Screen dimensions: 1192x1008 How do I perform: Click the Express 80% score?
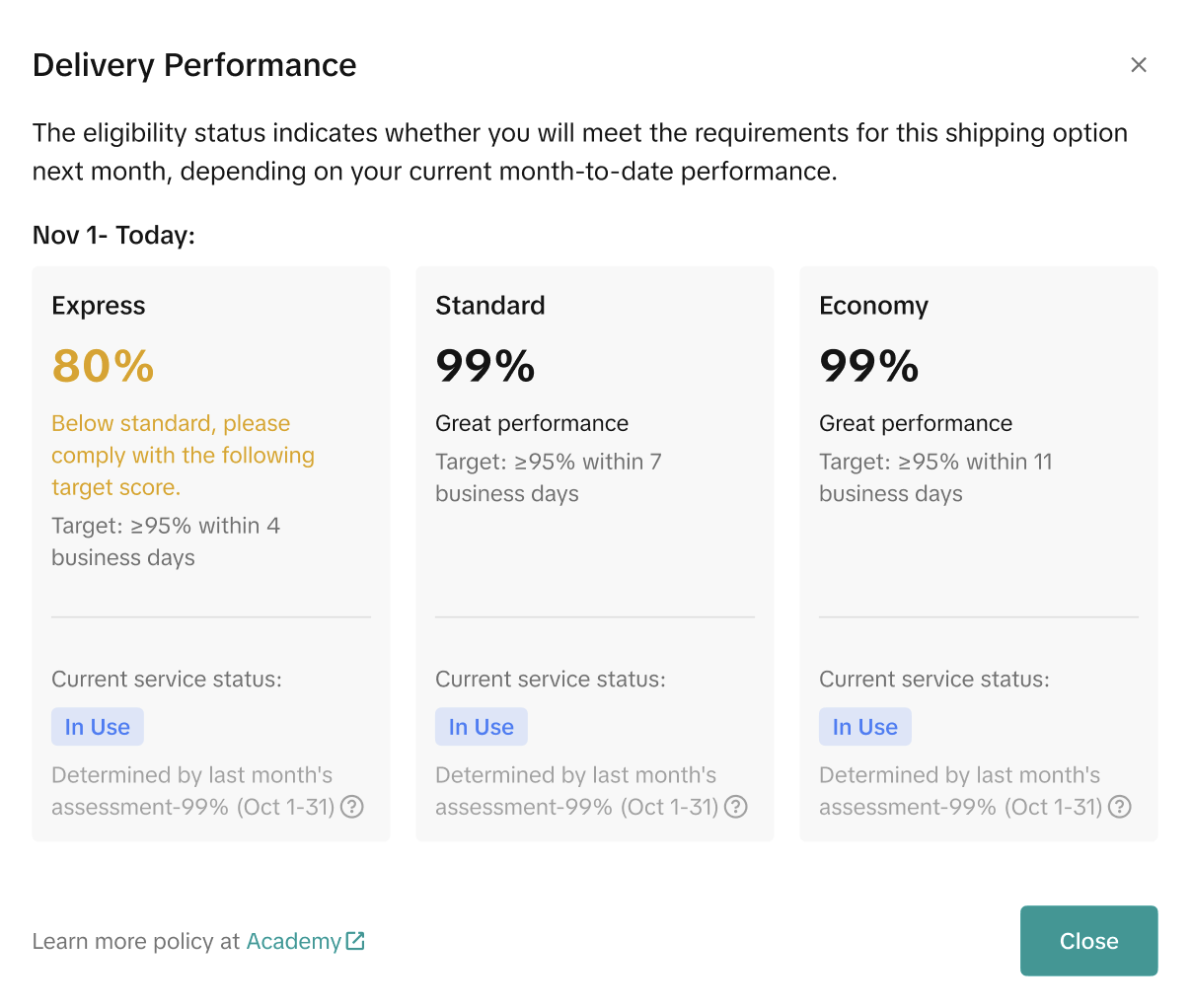click(104, 366)
